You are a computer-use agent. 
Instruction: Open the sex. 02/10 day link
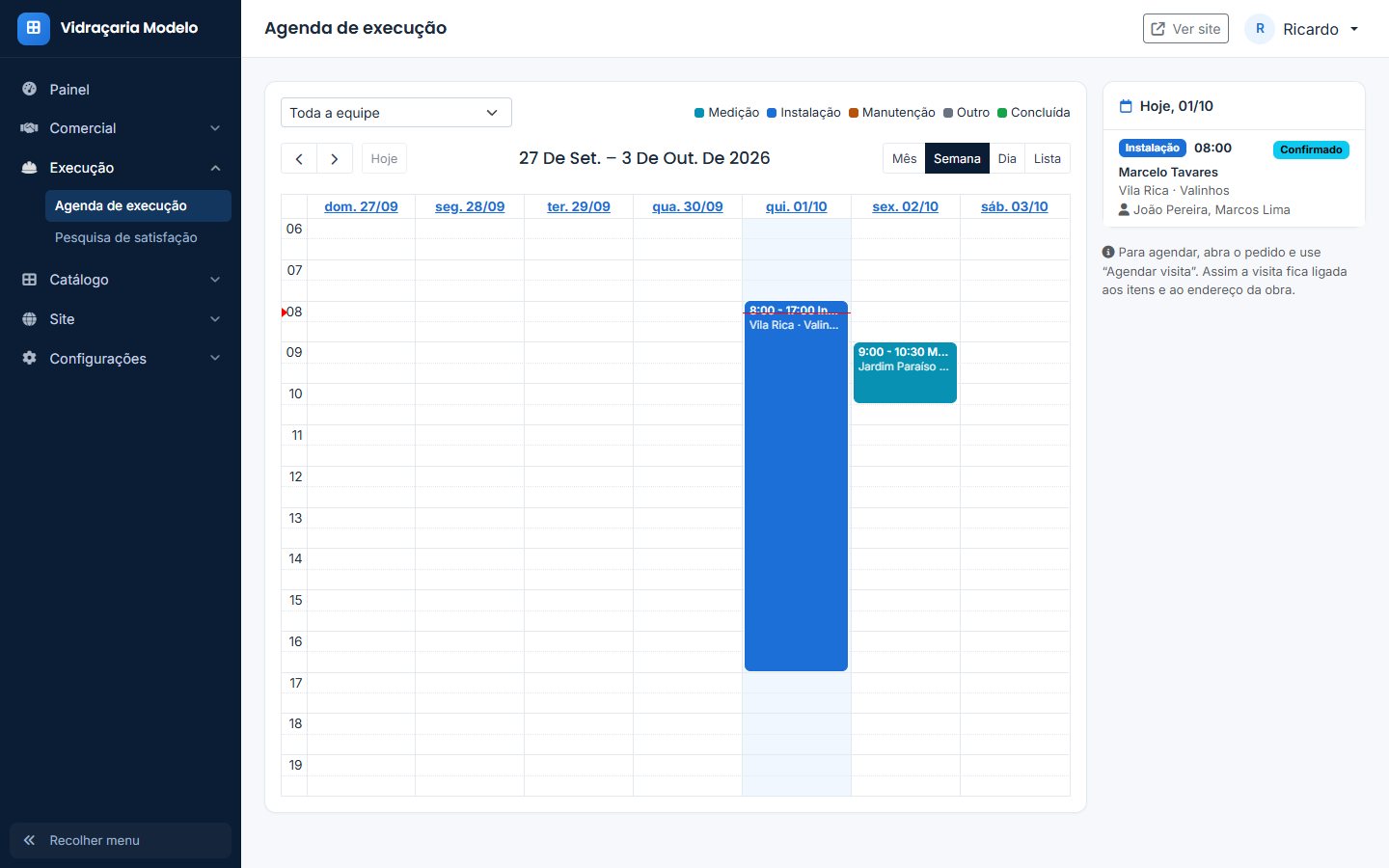coord(906,206)
